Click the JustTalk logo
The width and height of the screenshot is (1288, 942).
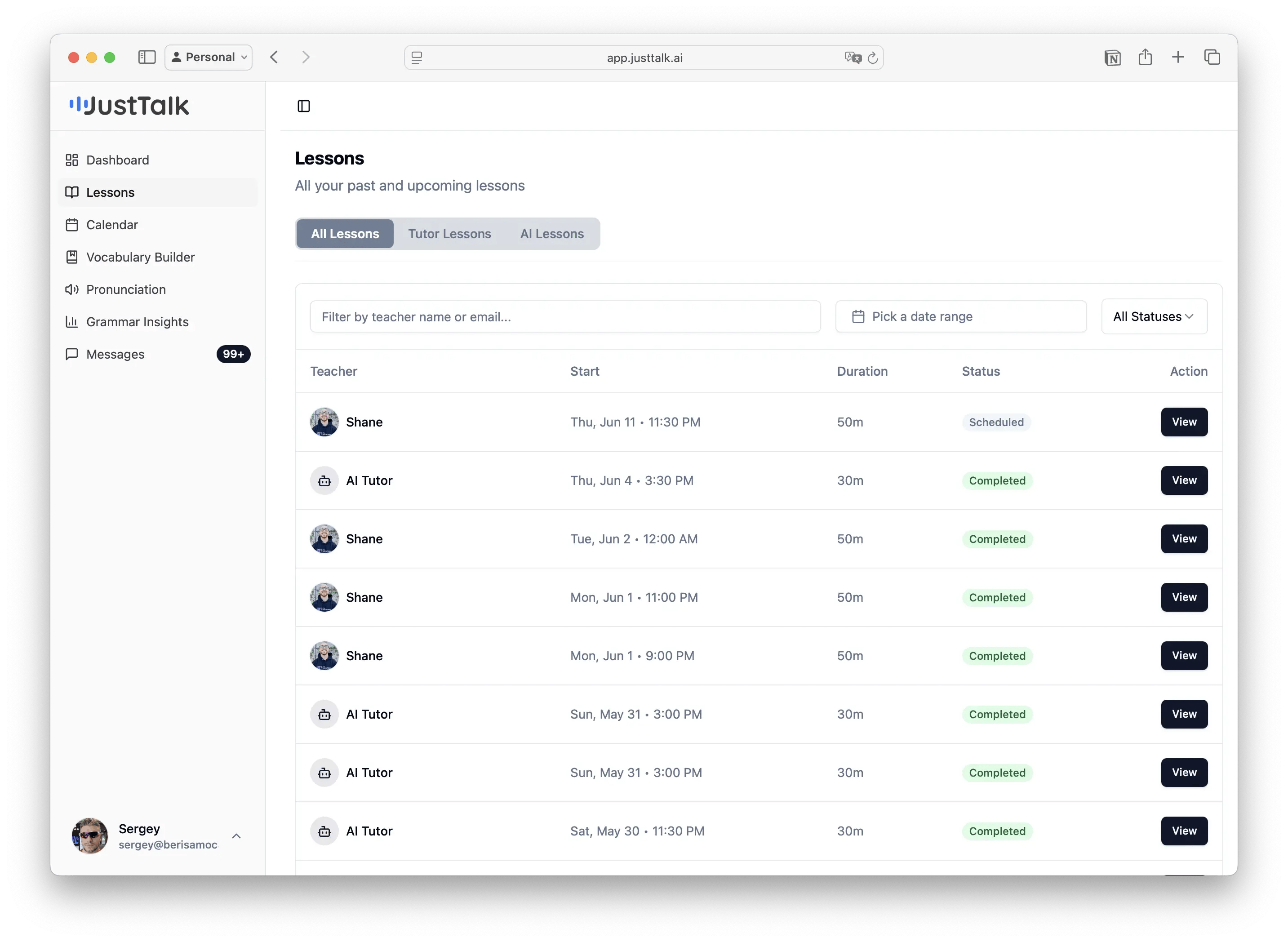[129, 106]
